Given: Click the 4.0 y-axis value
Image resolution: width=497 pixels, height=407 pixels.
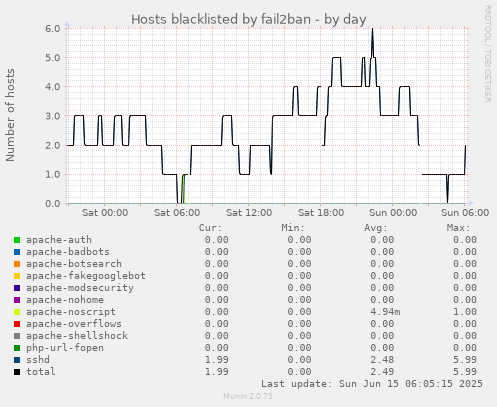Looking at the screenshot, I should coord(53,87).
